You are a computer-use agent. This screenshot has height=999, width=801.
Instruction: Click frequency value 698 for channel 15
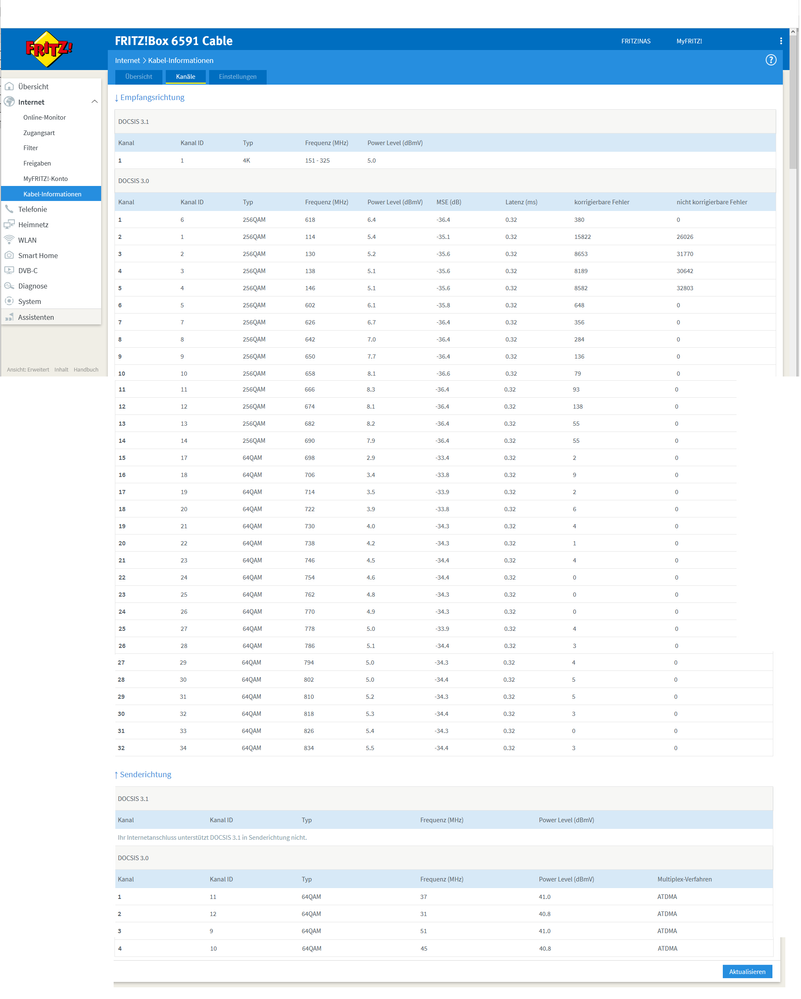coord(311,457)
